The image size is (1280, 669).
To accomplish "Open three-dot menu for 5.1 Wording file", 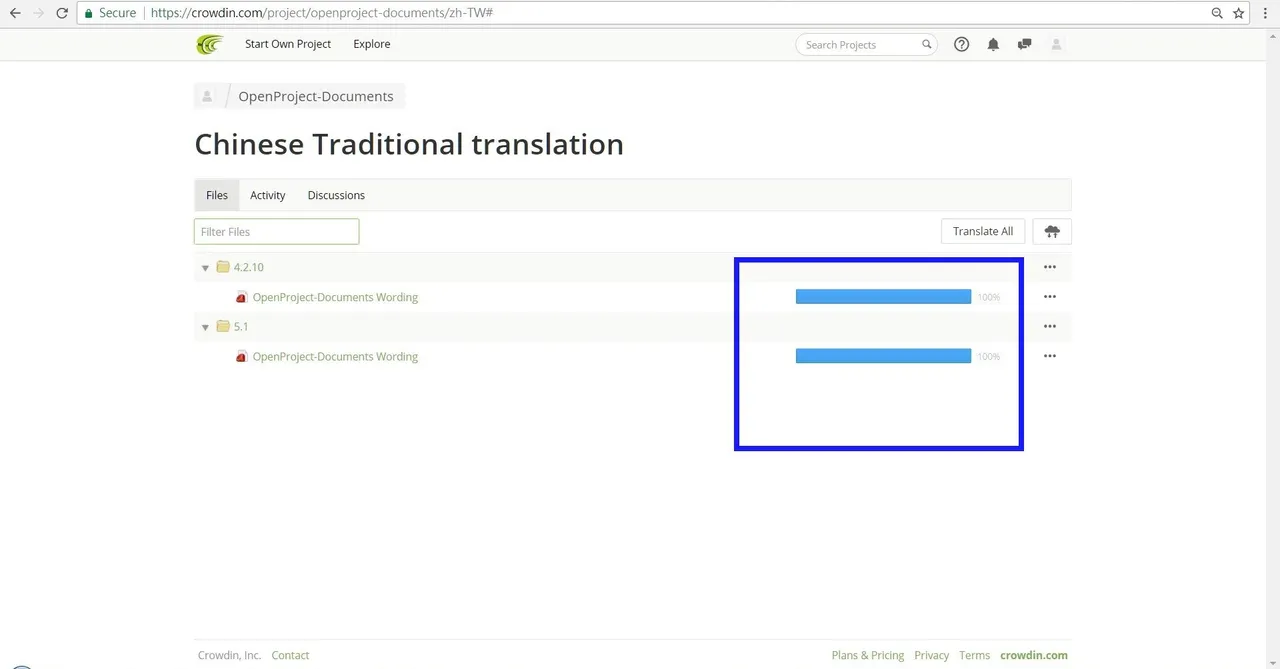I will 1050,356.
